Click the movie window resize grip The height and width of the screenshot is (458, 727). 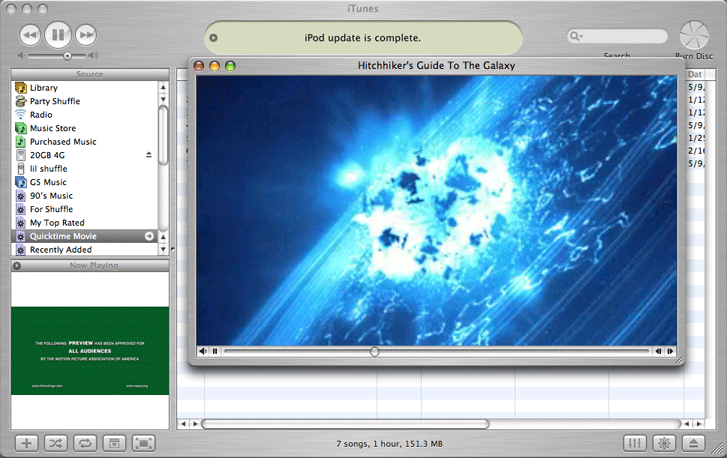click(679, 360)
